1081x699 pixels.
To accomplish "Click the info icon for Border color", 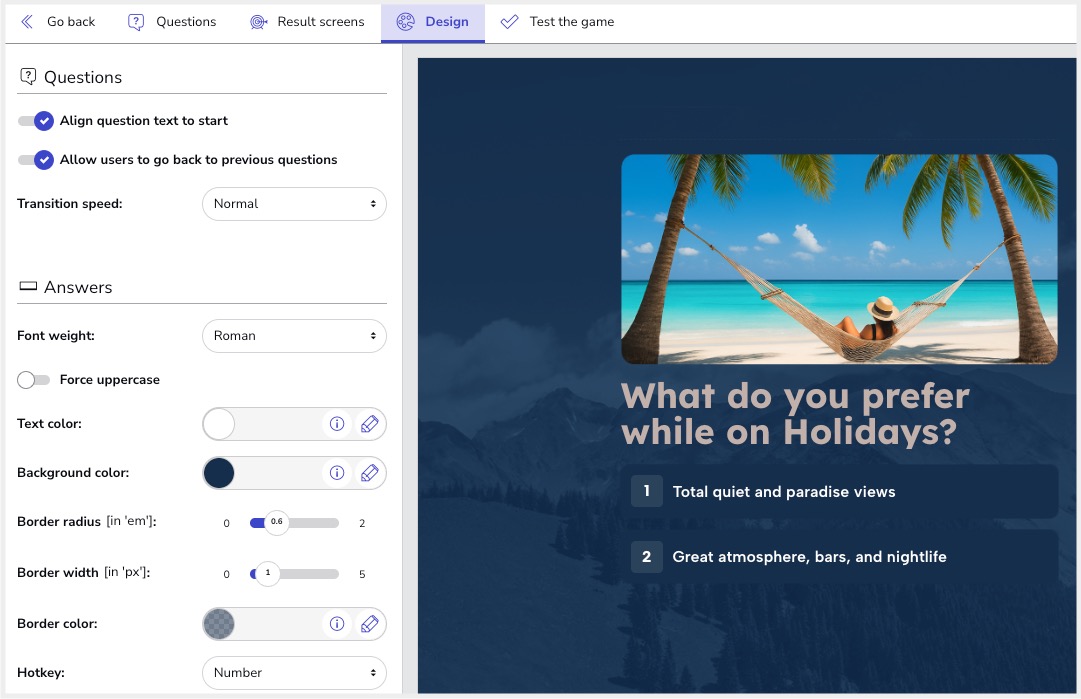I will coord(337,624).
